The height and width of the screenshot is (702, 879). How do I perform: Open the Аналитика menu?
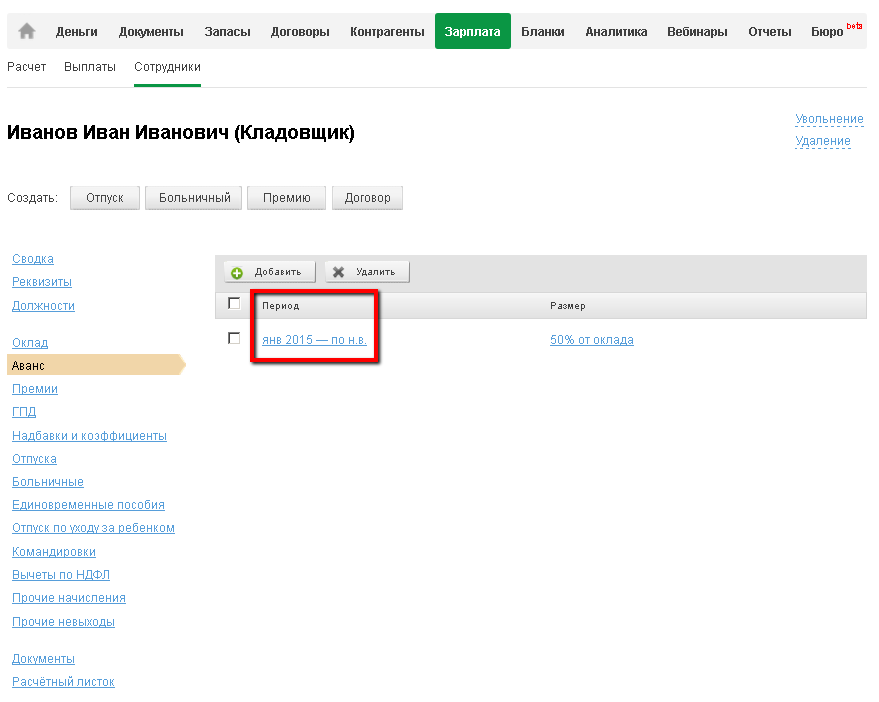pyautogui.click(x=616, y=31)
